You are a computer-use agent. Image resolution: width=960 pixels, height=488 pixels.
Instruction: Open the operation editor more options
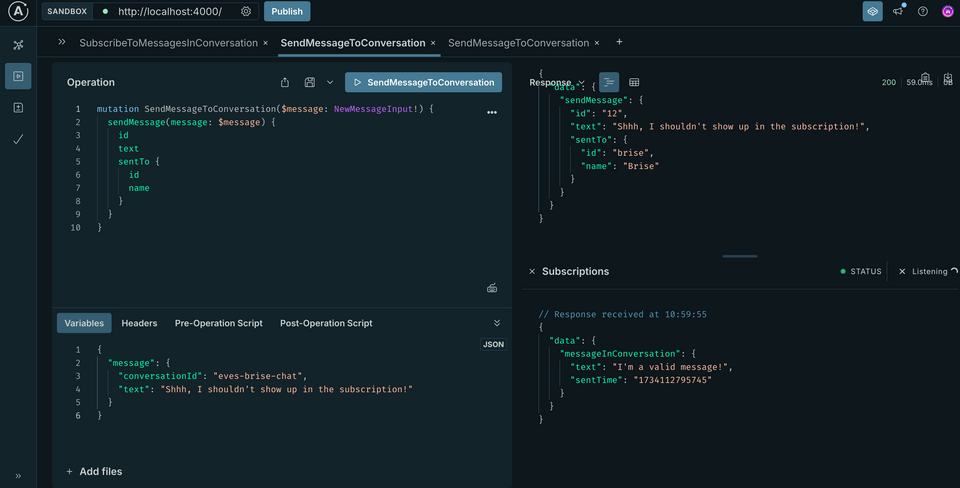[x=492, y=112]
